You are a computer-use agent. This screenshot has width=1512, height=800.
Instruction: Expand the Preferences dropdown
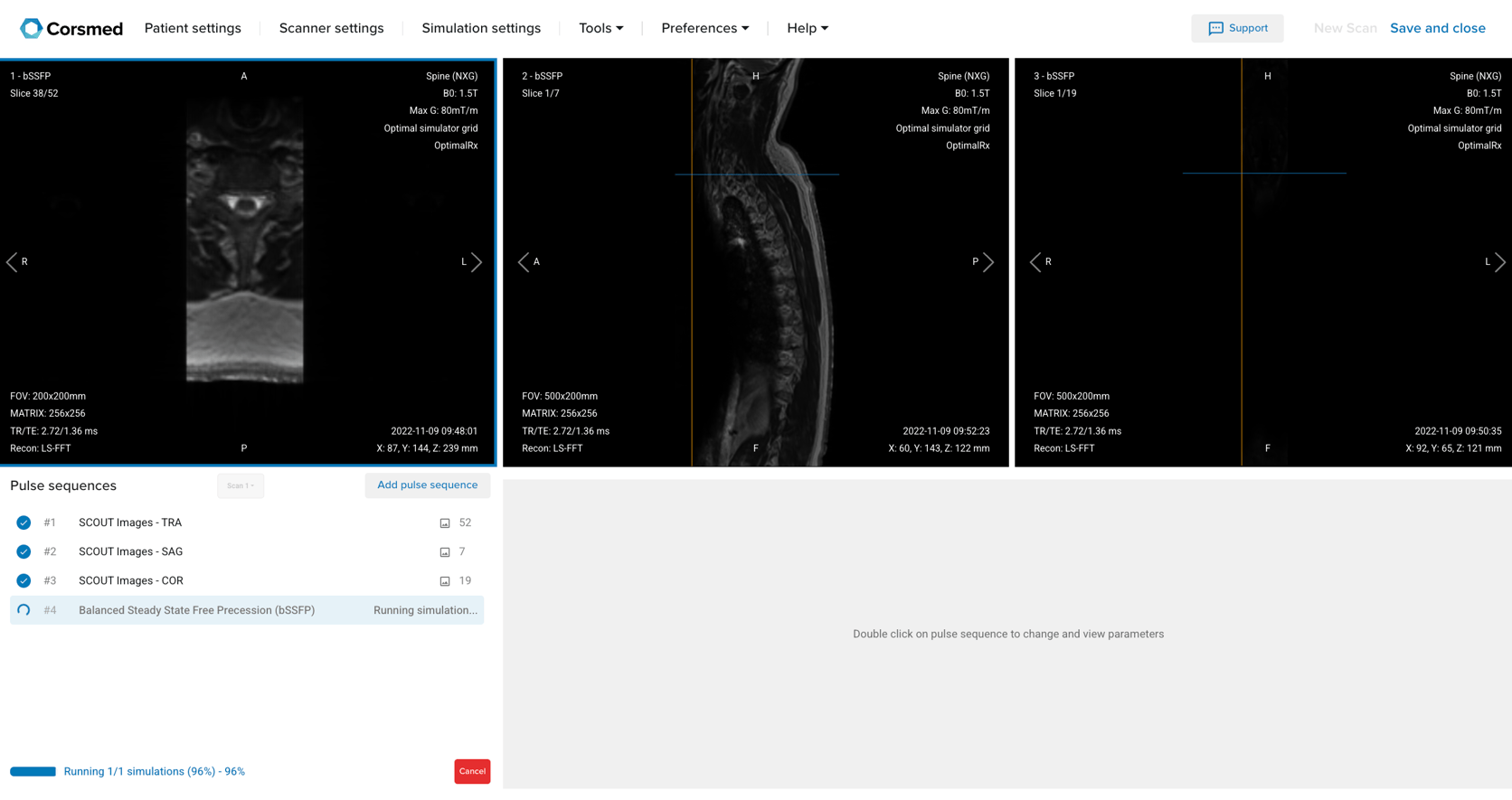click(x=705, y=28)
